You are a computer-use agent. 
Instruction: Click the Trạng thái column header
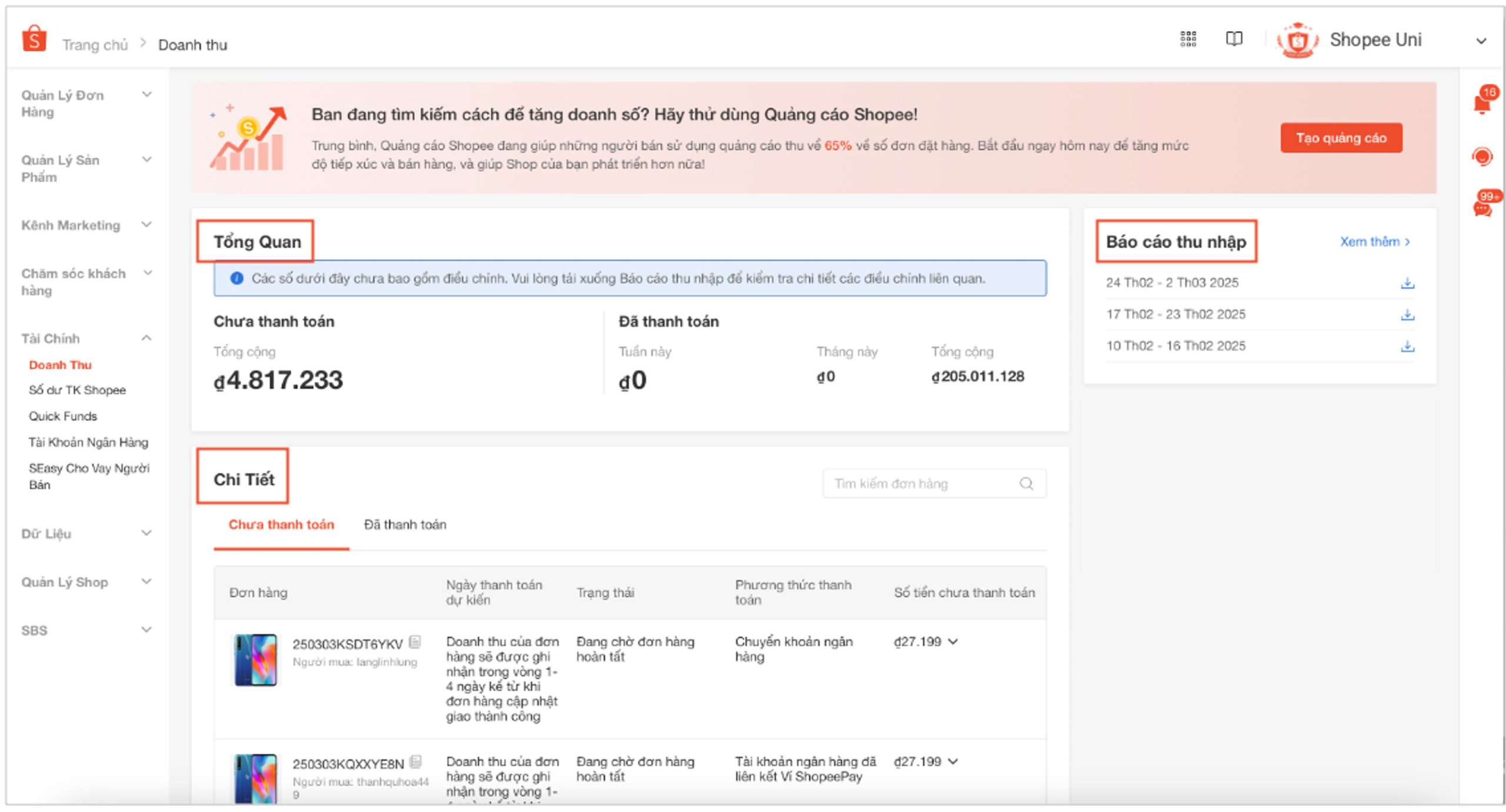[605, 593]
